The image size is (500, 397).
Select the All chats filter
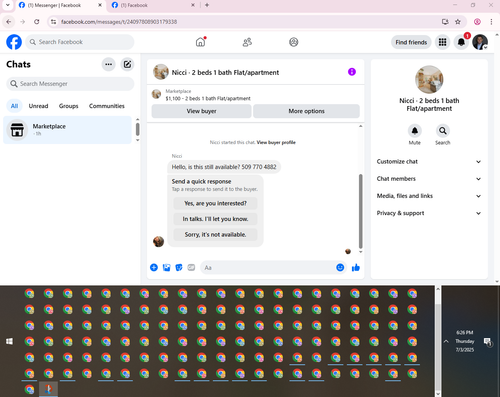tap(14, 106)
